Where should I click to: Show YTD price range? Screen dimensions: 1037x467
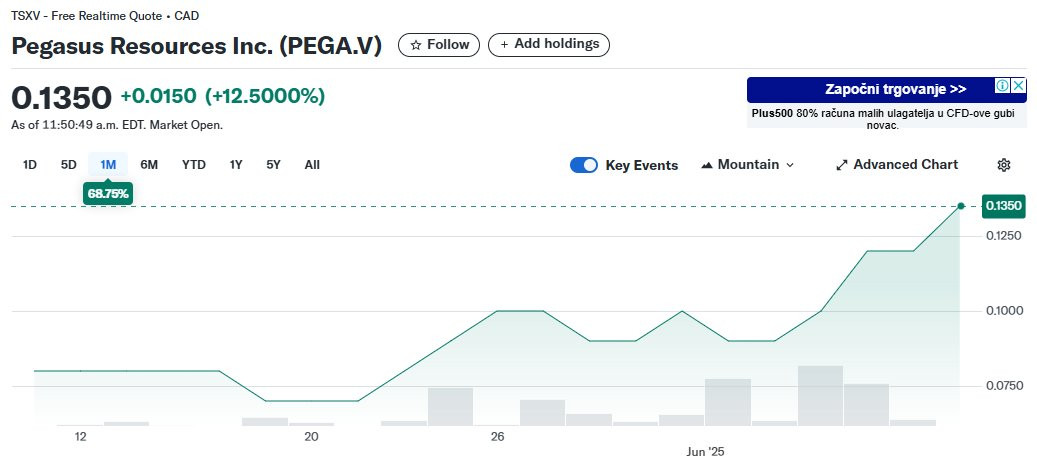[193, 165]
